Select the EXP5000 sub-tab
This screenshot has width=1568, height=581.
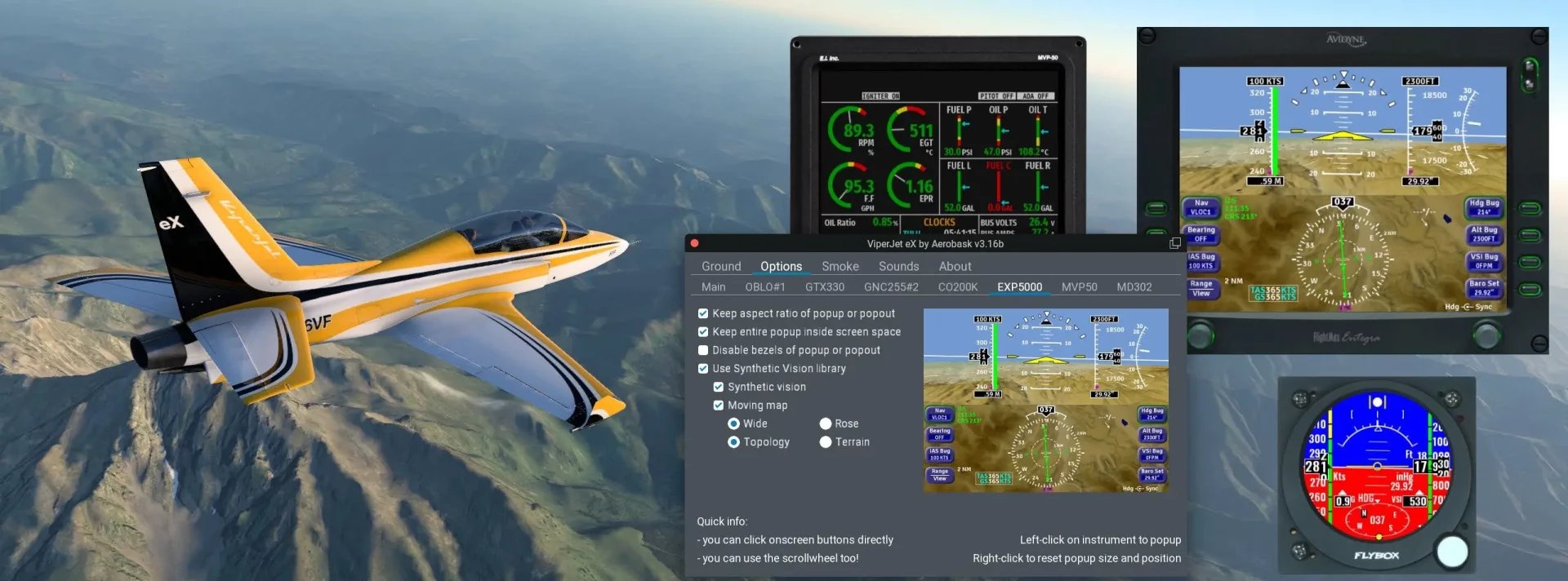[1019, 287]
